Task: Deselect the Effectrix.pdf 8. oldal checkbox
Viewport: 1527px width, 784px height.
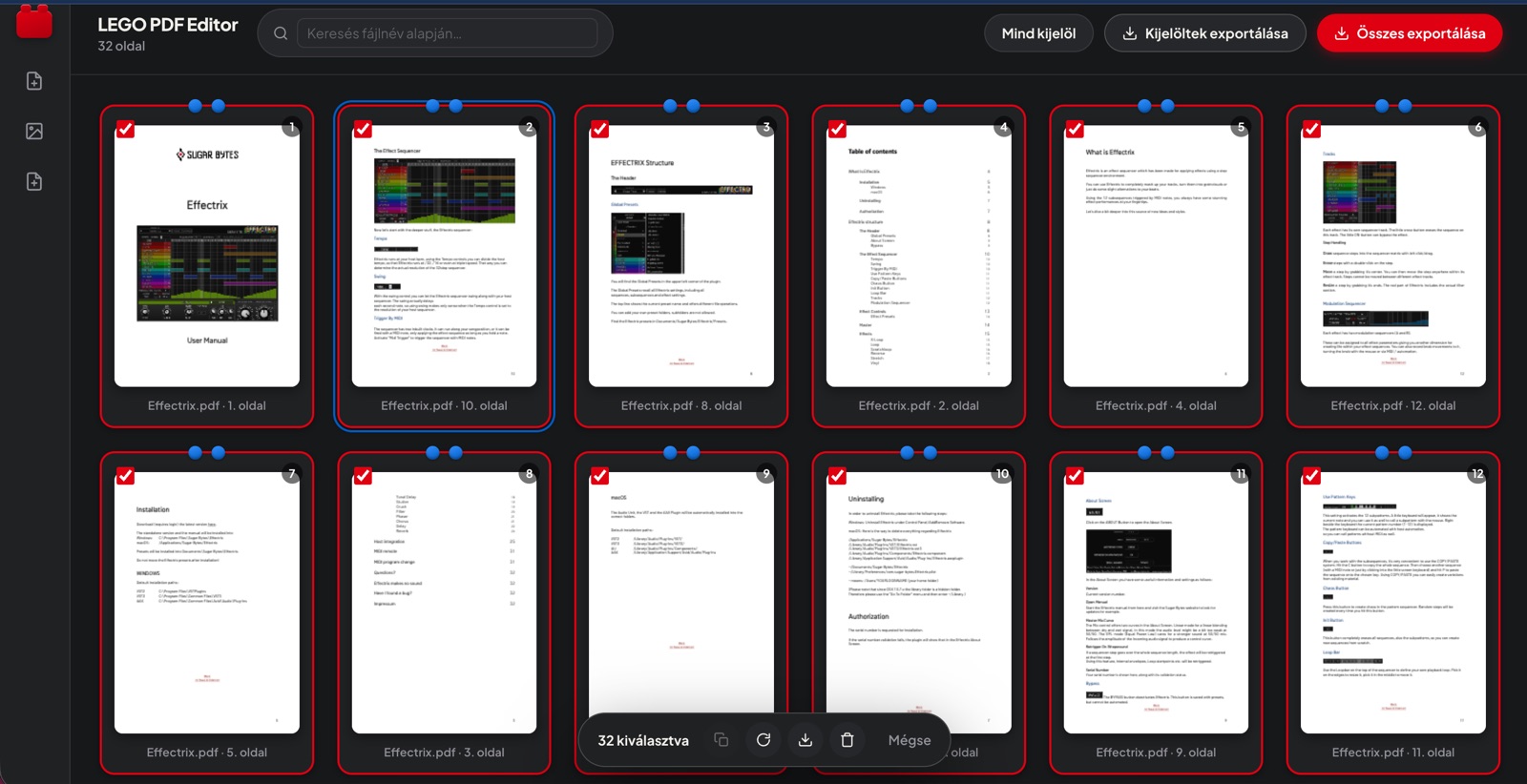Action: point(599,130)
